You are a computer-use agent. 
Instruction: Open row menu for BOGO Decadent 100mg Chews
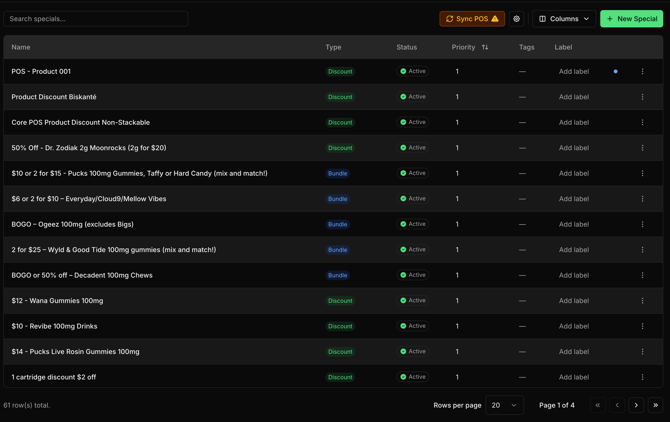point(642,275)
